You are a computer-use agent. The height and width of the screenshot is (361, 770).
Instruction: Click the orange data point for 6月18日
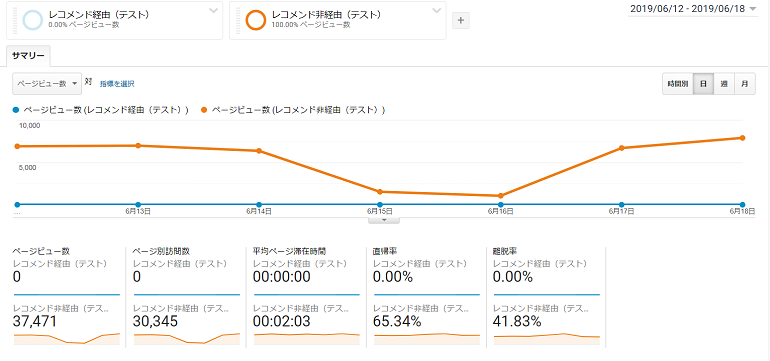[x=742, y=138]
